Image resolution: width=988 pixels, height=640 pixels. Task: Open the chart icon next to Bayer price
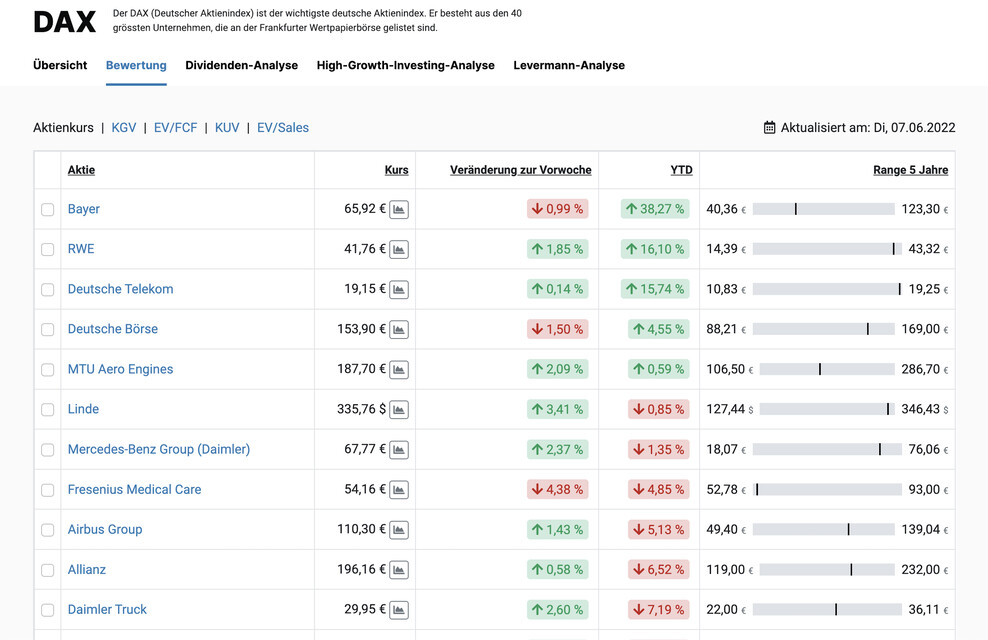tap(399, 210)
